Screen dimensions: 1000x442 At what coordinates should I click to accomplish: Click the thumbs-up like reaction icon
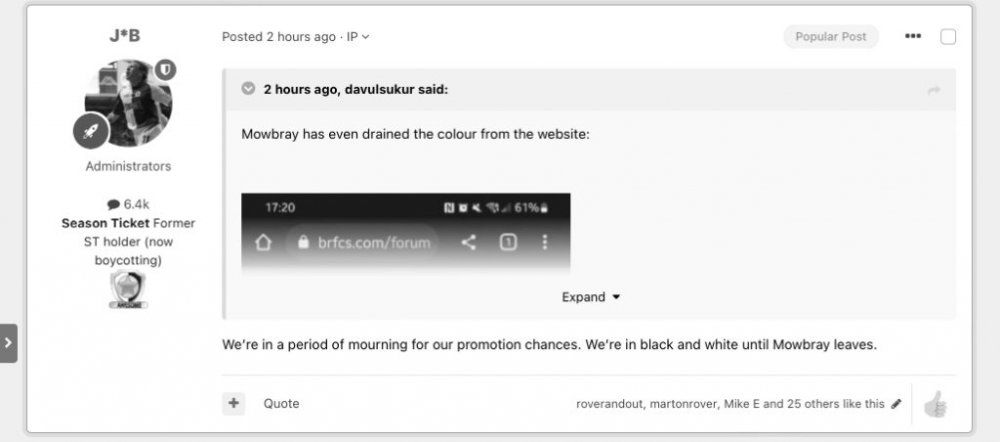coord(935,404)
